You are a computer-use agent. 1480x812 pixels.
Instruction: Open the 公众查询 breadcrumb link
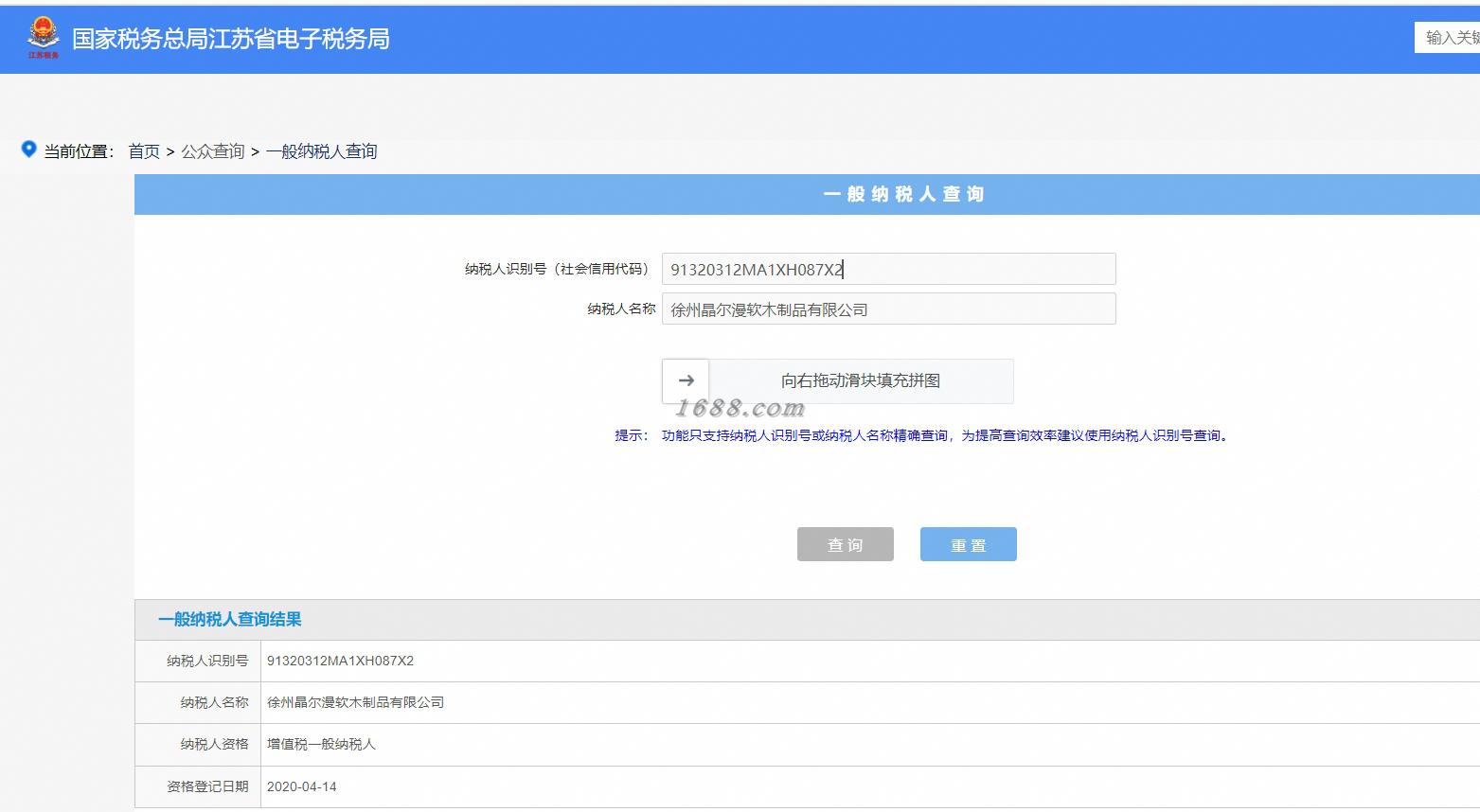213,151
